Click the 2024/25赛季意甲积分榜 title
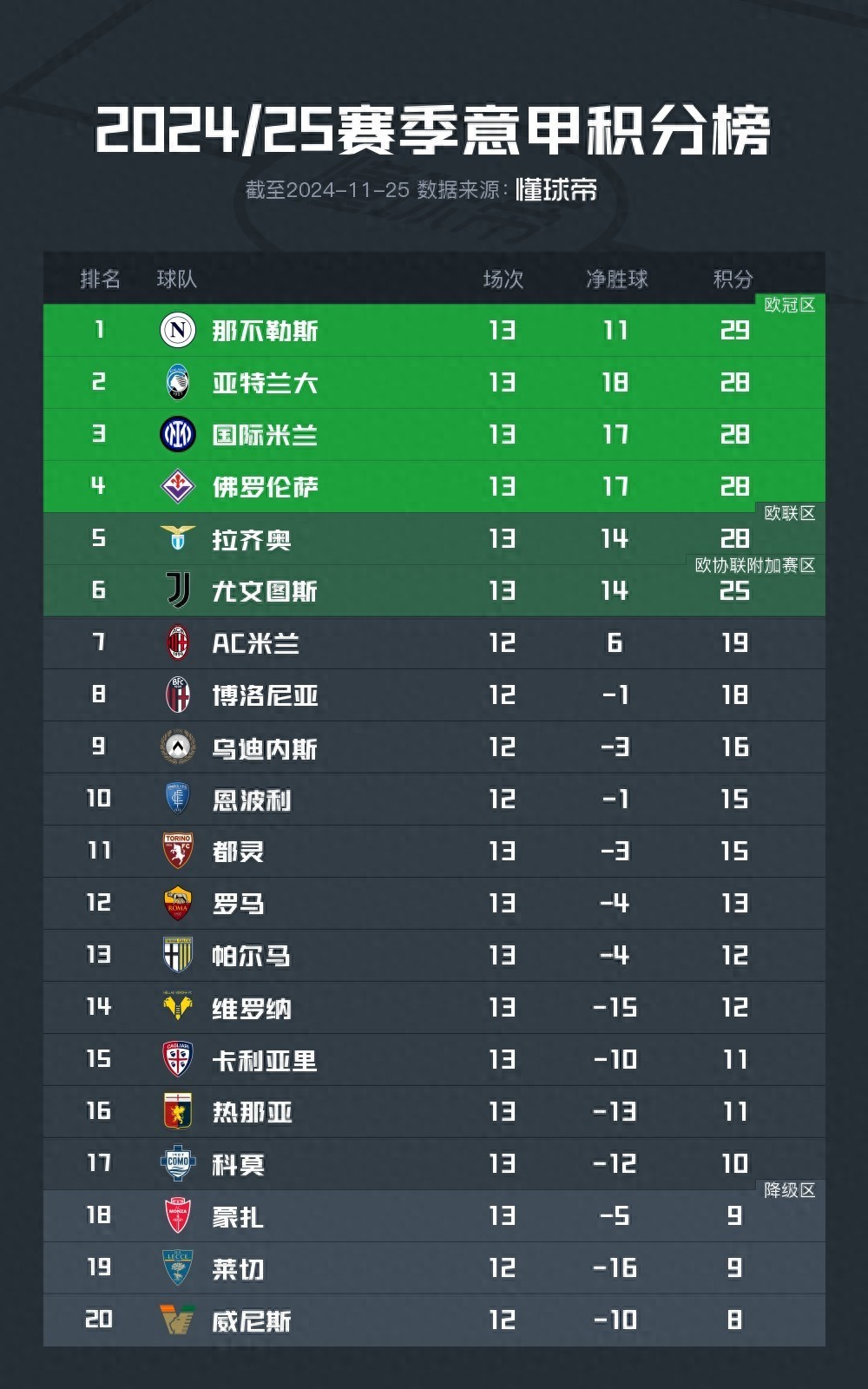 pyautogui.click(x=433, y=130)
